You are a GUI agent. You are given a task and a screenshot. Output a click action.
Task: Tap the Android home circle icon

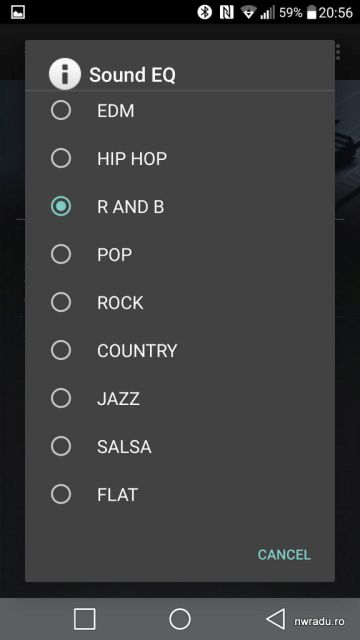[x=180, y=619]
